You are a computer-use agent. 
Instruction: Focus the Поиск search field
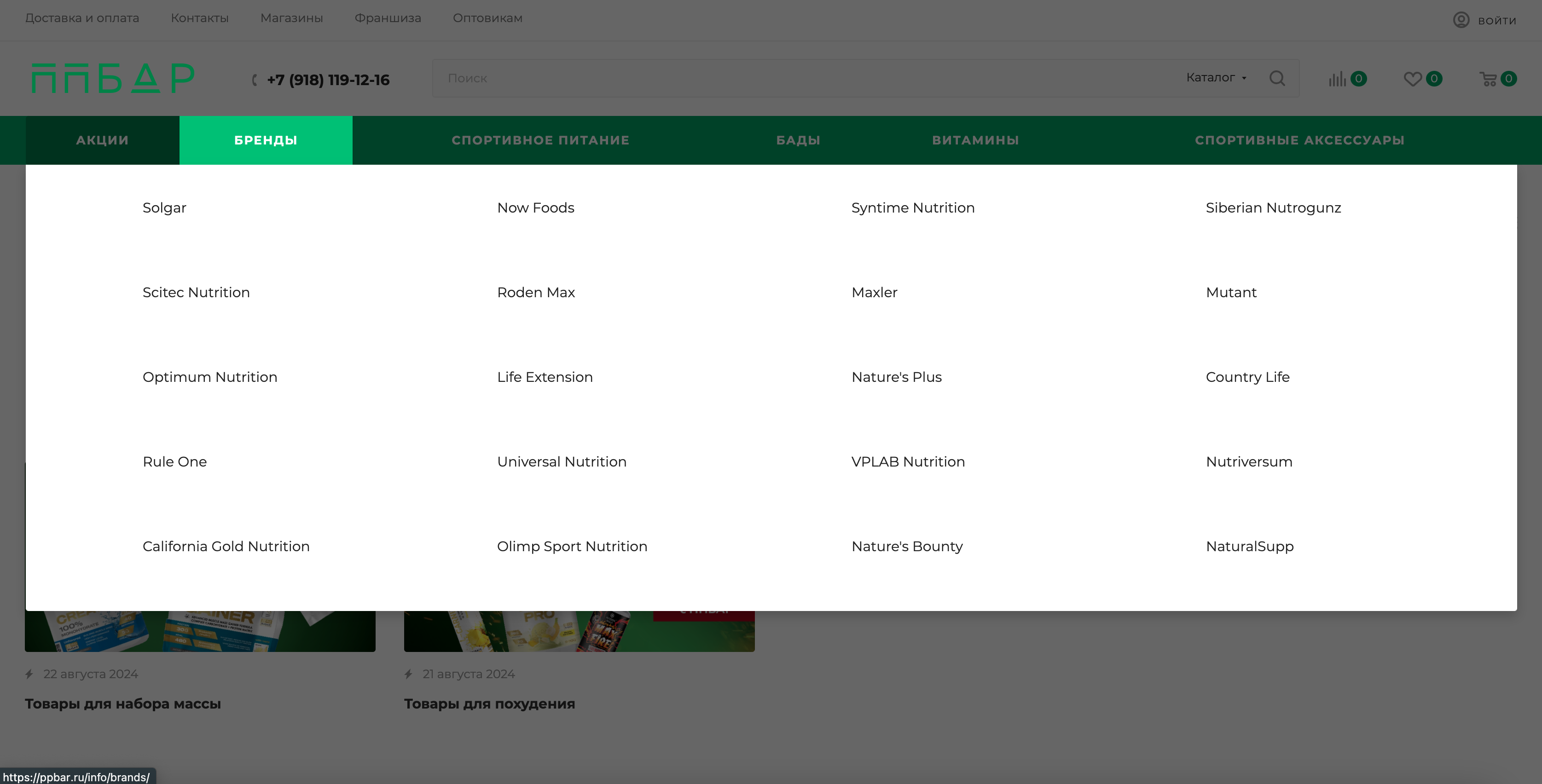pos(802,78)
